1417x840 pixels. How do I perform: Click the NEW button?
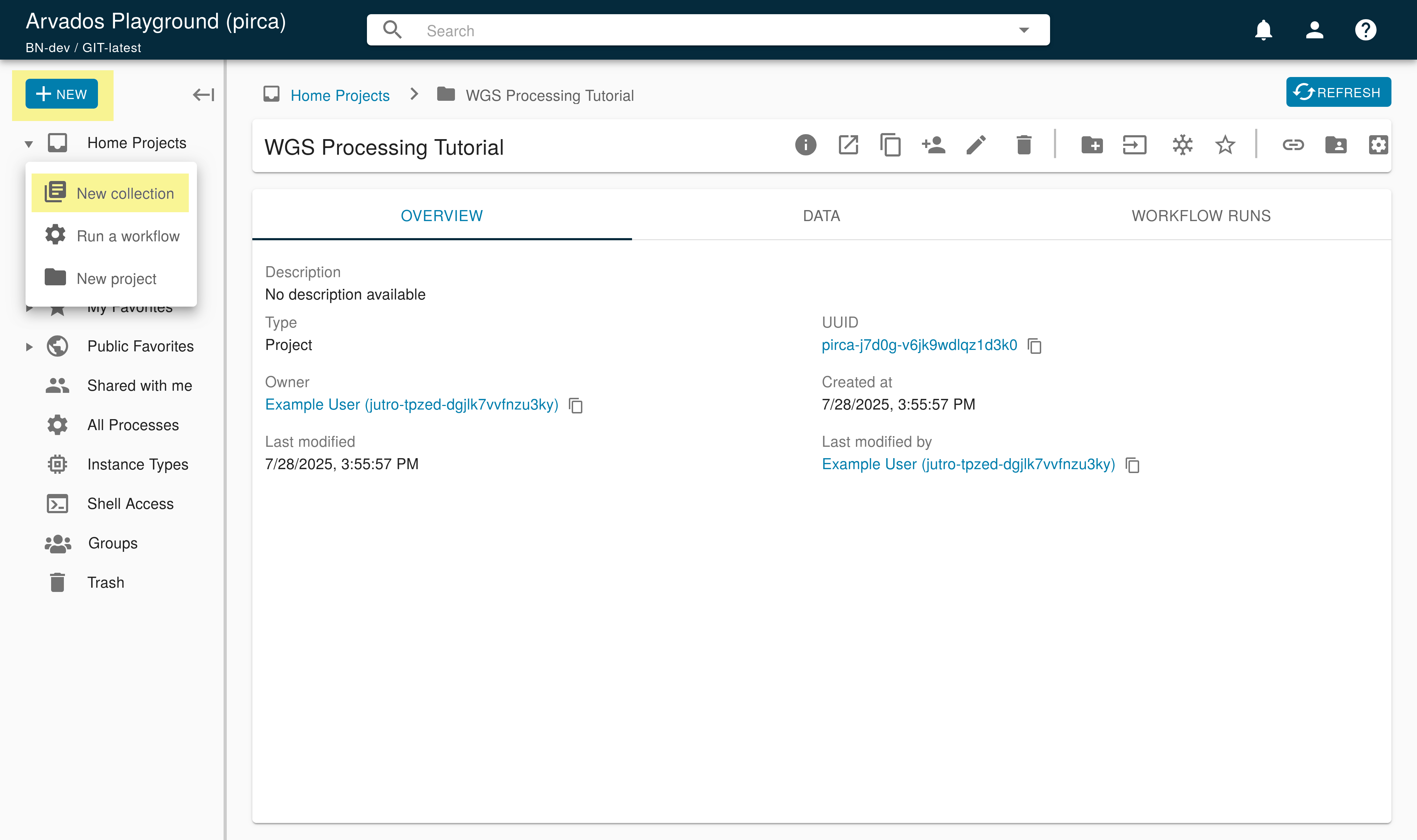pos(61,94)
